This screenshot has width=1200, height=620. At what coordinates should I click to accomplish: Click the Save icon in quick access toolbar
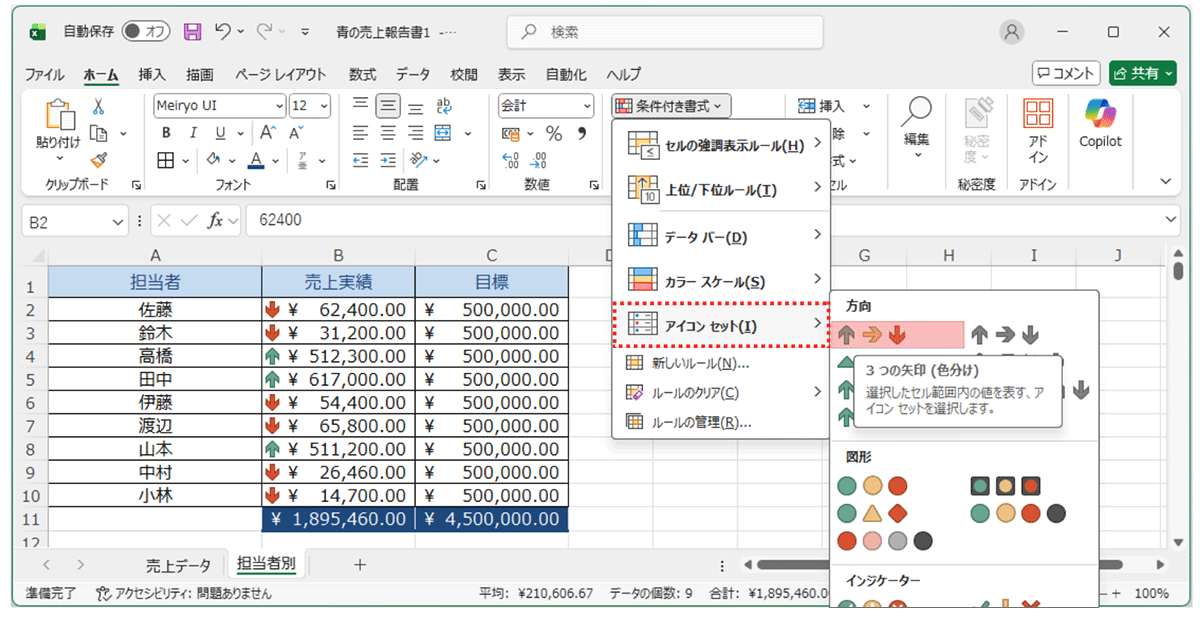coord(192,32)
